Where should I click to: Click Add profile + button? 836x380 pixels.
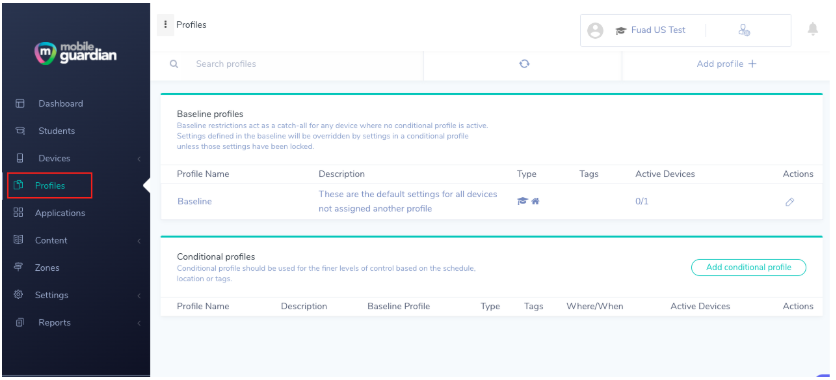pyautogui.click(x=726, y=64)
